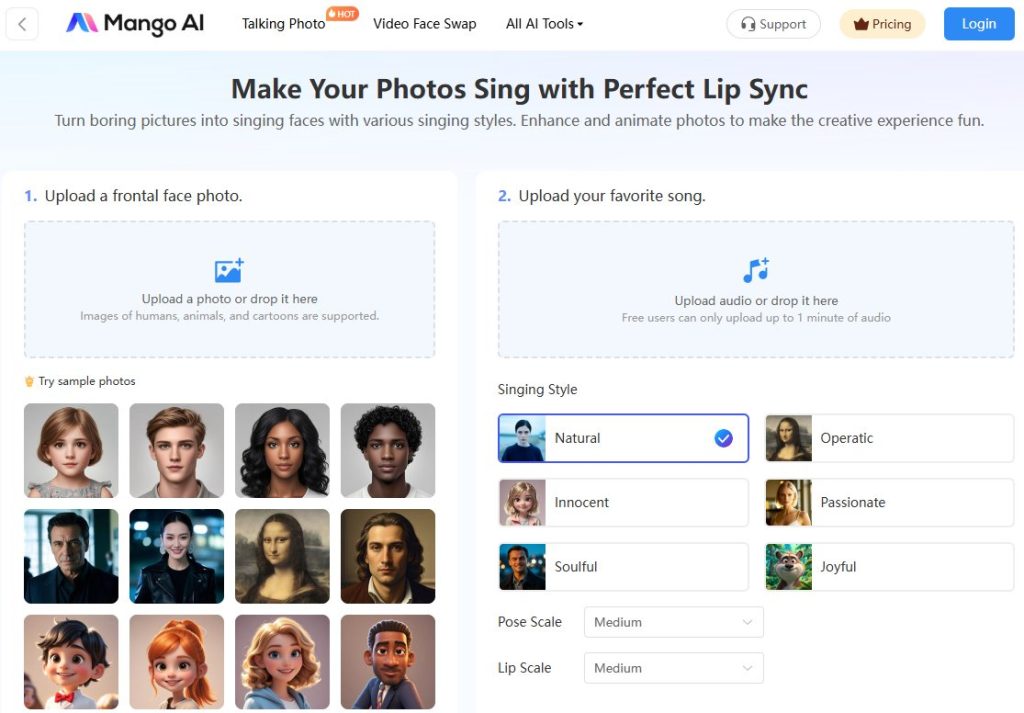
Task: Select the Soulful singing style
Action: click(623, 566)
